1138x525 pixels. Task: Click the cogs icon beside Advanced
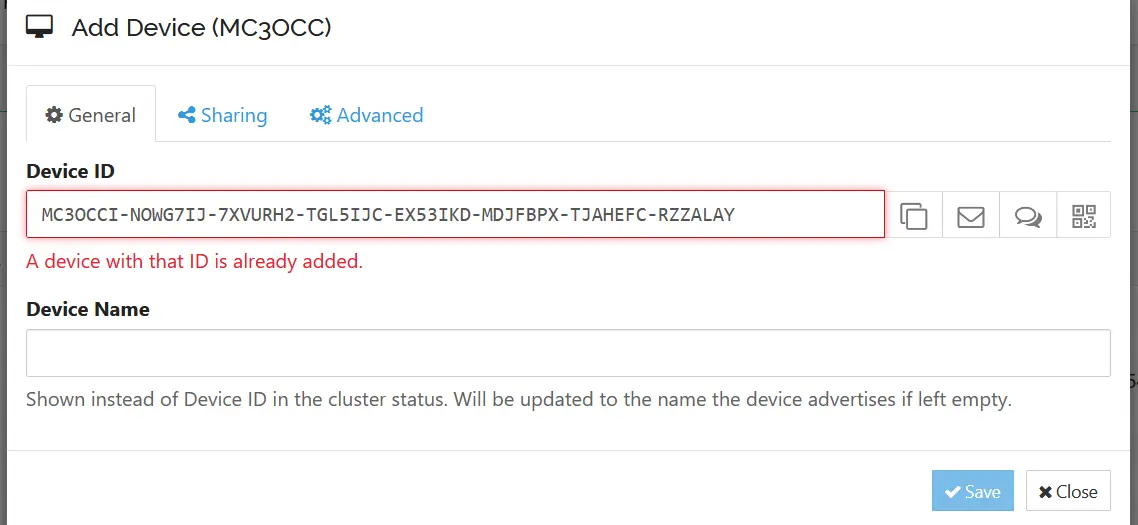click(x=320, y=115)
